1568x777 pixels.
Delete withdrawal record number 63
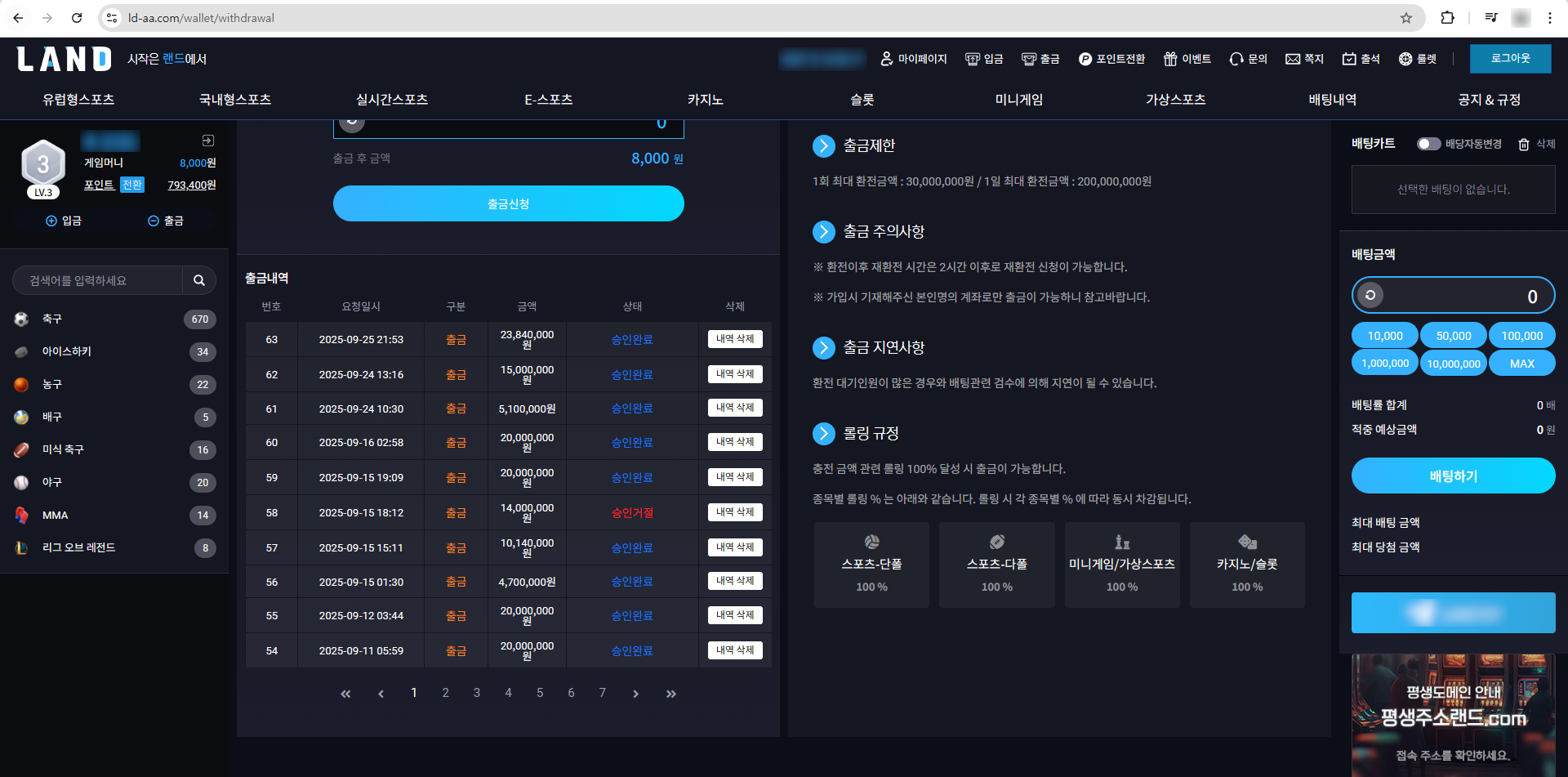735,339
